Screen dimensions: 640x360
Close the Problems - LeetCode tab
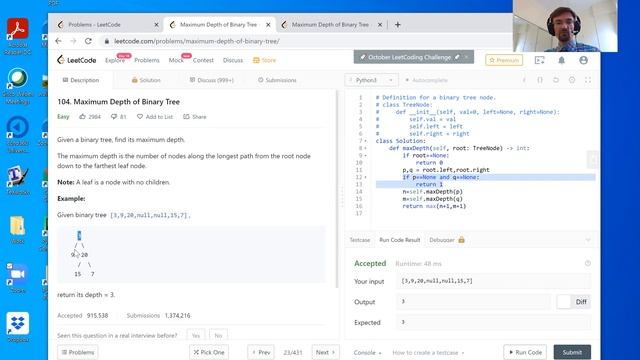click(156, 24)
